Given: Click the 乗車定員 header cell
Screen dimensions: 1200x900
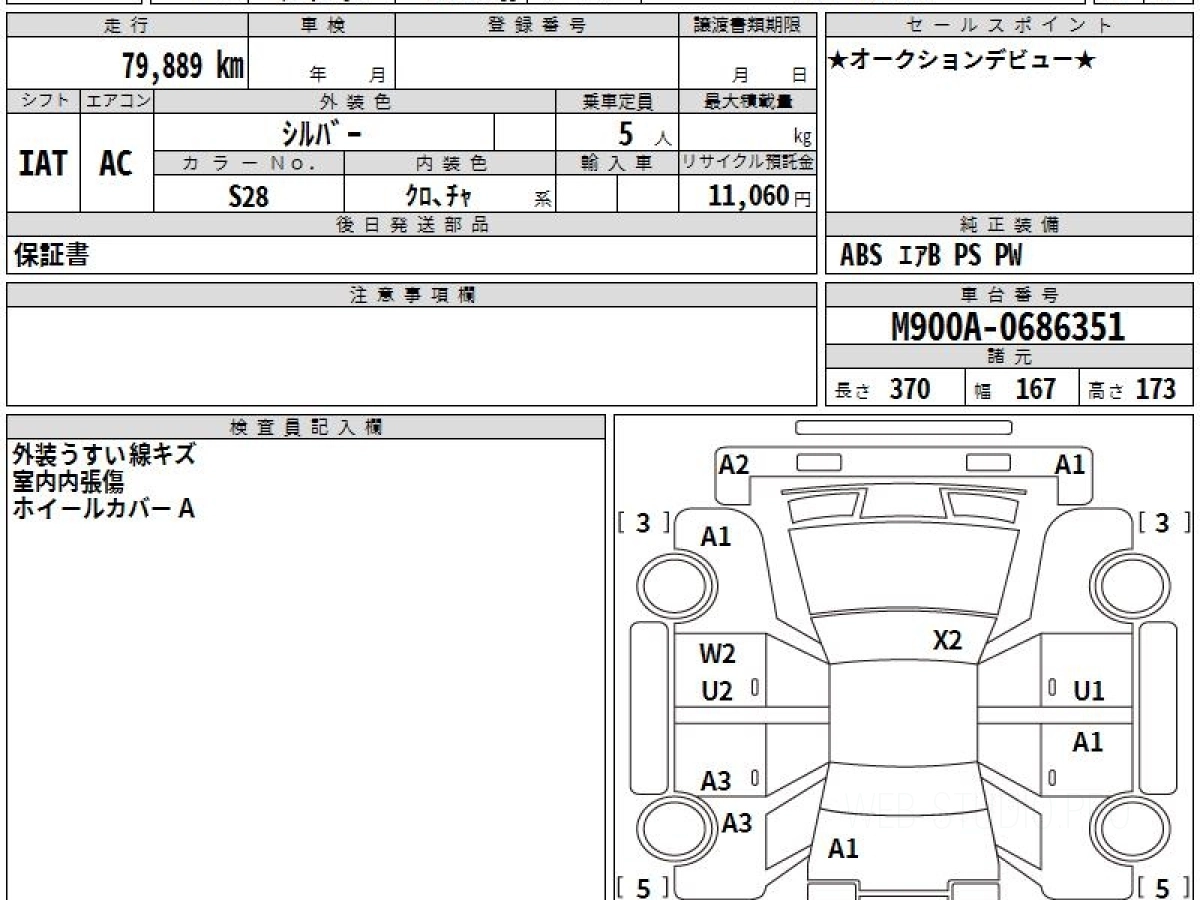Looking at the screenshot, I should [x=617, y=101].
